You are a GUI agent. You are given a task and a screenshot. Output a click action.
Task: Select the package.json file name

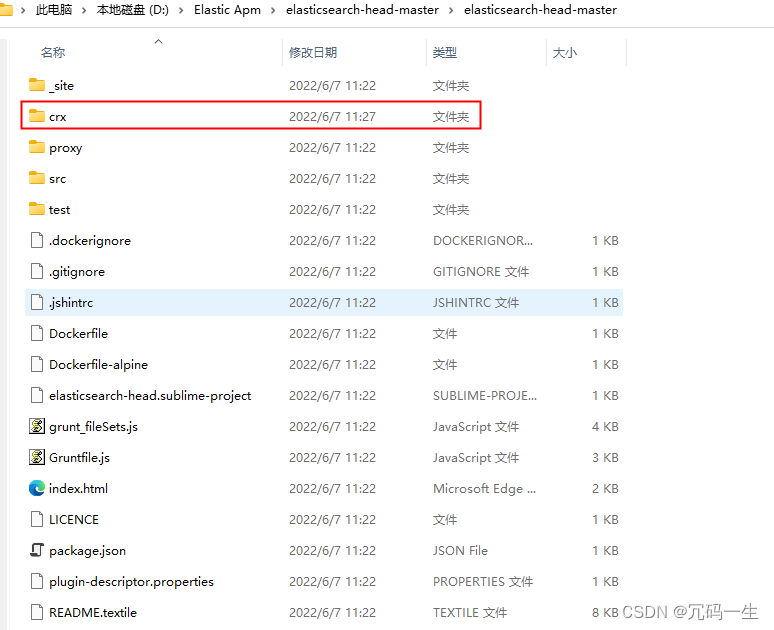pyautogui.click(x=87, y=551)
